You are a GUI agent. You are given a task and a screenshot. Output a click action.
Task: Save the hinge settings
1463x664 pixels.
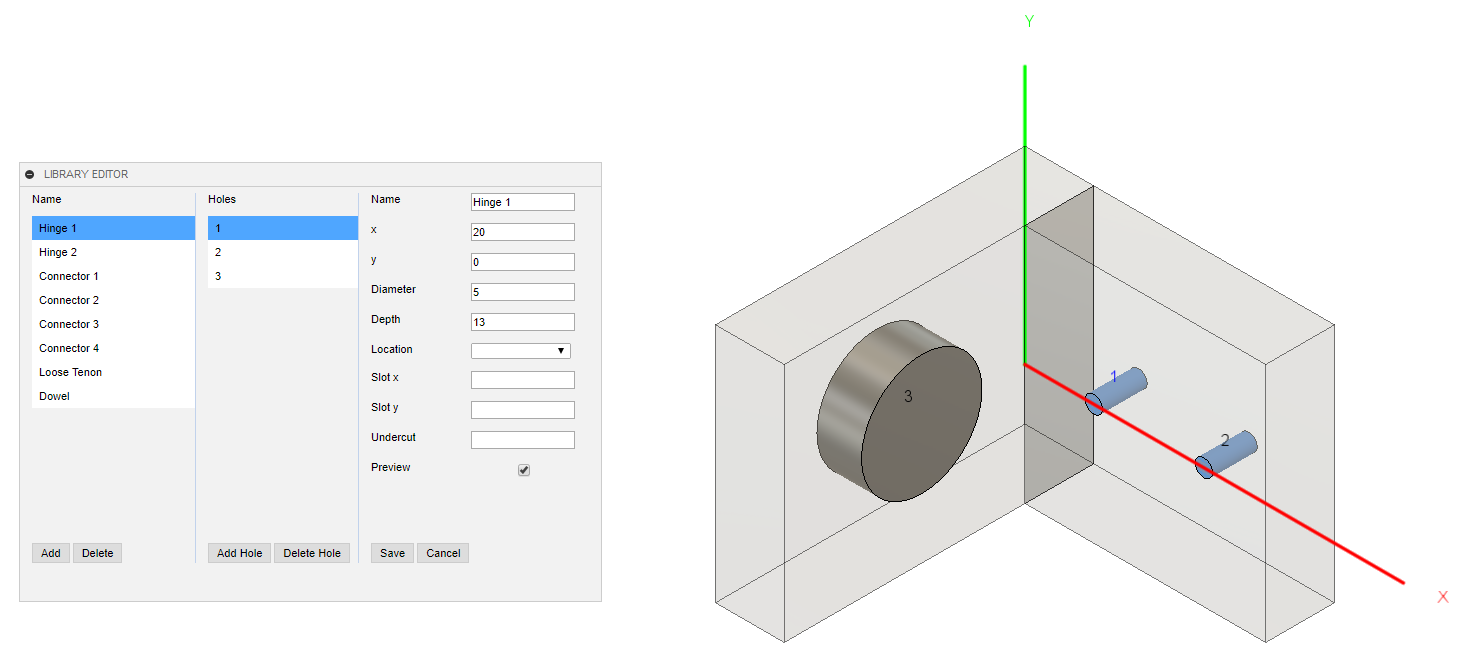392,553
